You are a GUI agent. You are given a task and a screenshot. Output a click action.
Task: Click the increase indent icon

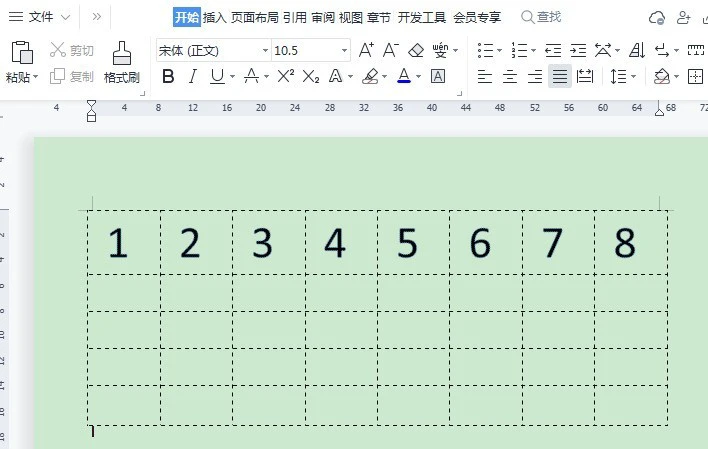[578, 50]
